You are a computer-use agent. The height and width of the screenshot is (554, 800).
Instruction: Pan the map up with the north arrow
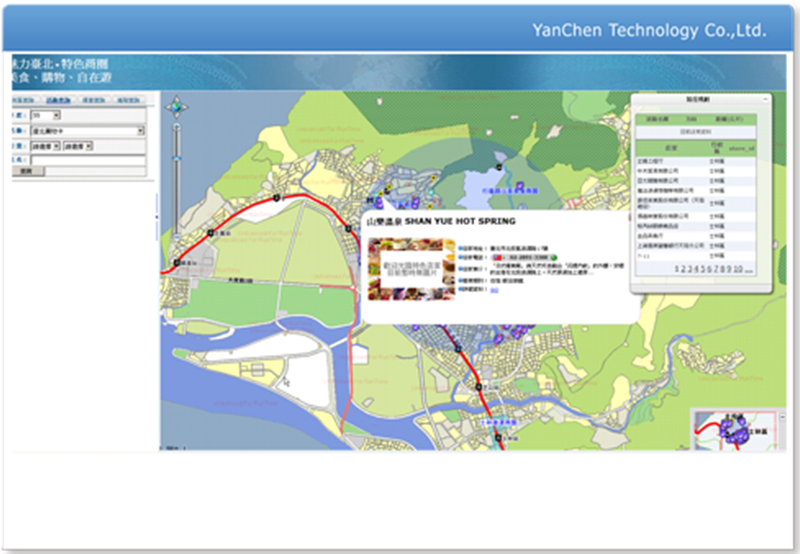(x=178, y=98)
